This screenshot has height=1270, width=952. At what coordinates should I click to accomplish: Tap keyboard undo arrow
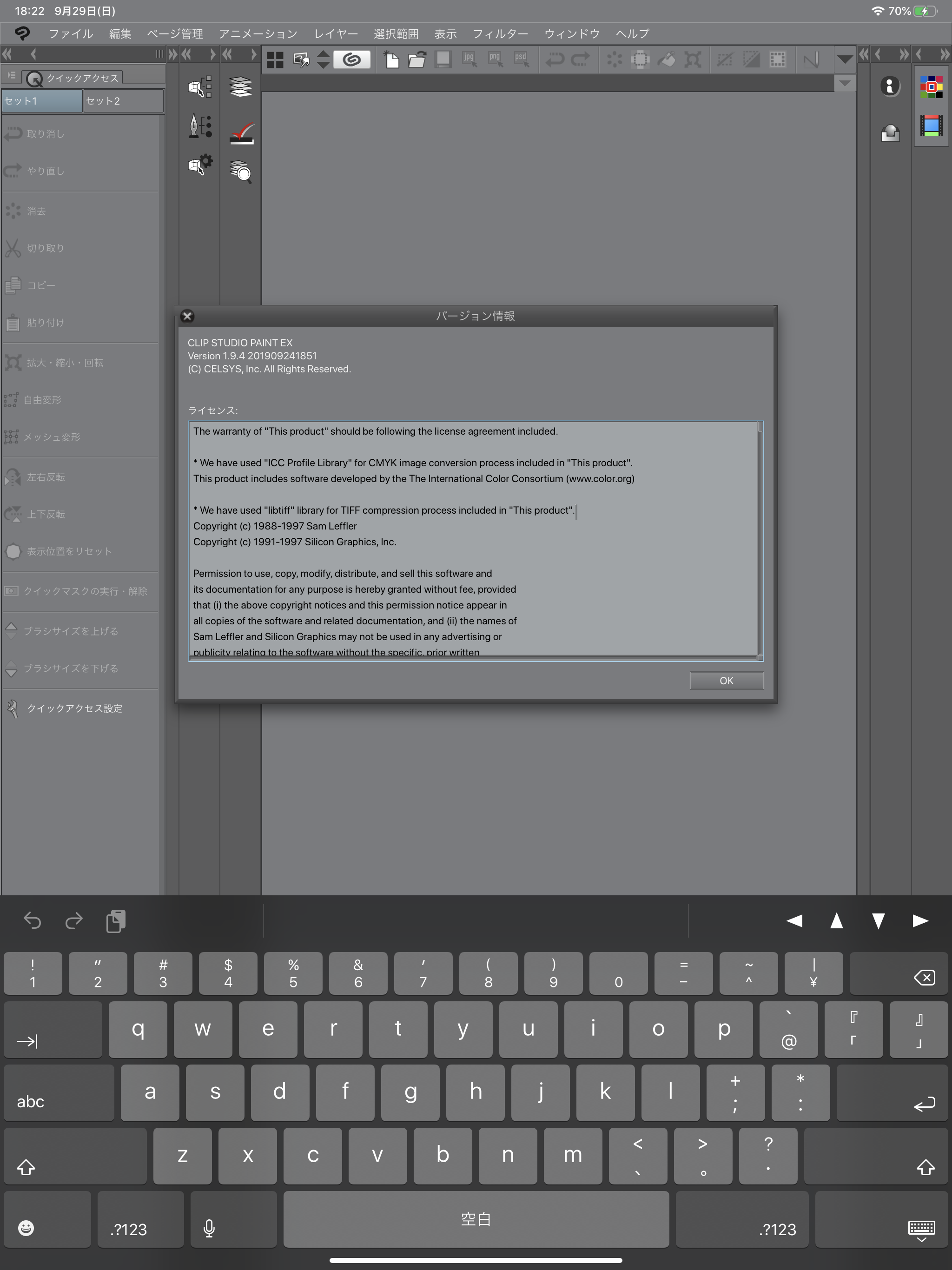[32, 921]
